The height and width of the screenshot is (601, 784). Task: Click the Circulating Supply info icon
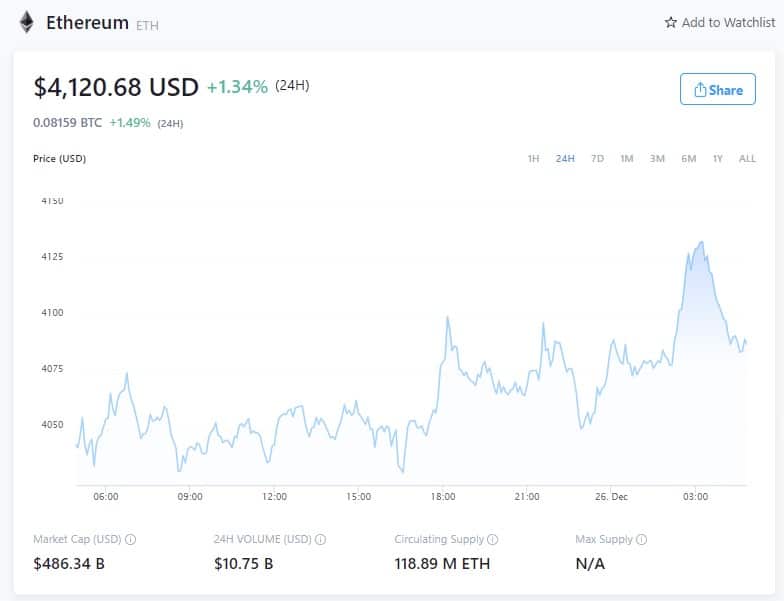[492, 540]
